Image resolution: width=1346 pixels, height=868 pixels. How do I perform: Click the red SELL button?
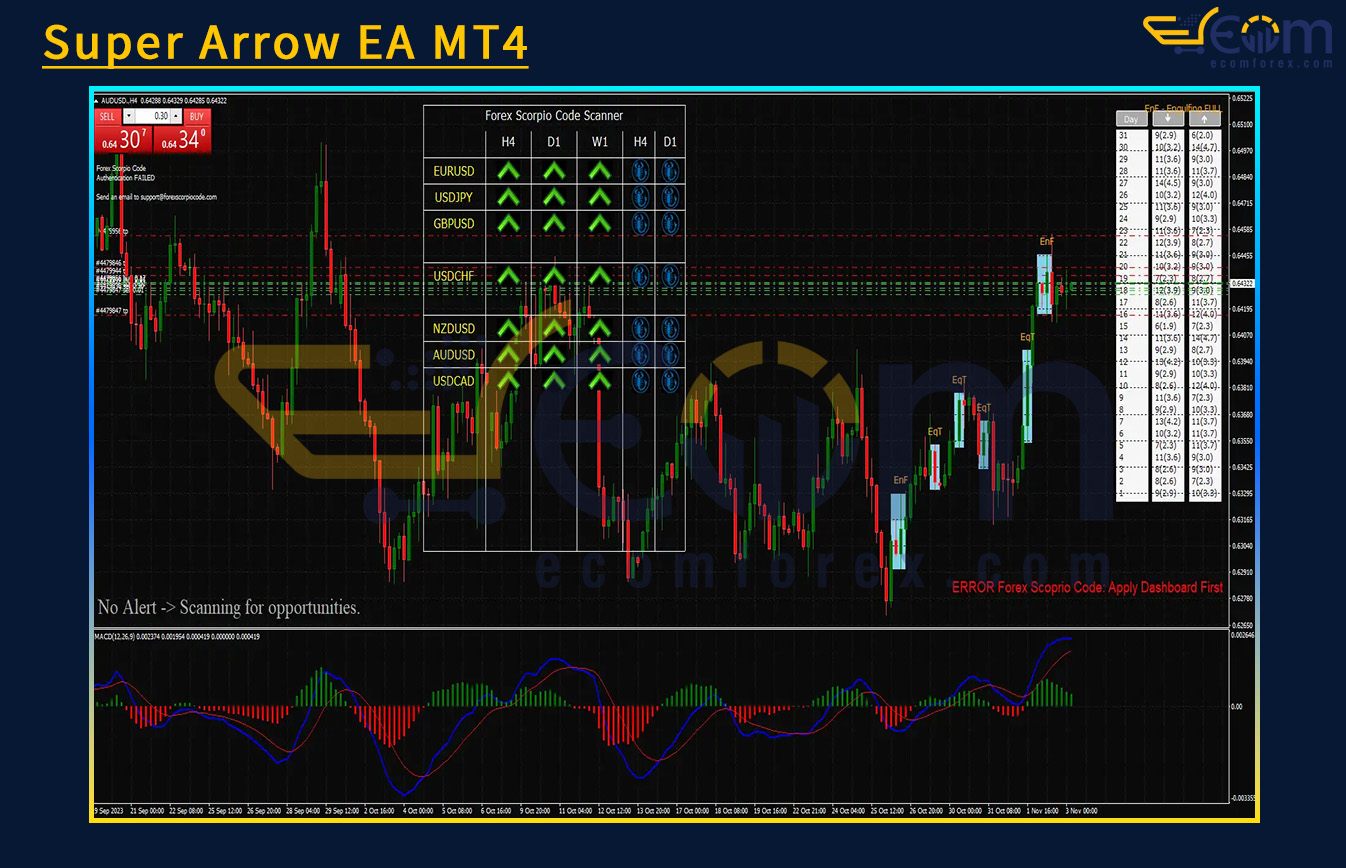tap(108, 116)
